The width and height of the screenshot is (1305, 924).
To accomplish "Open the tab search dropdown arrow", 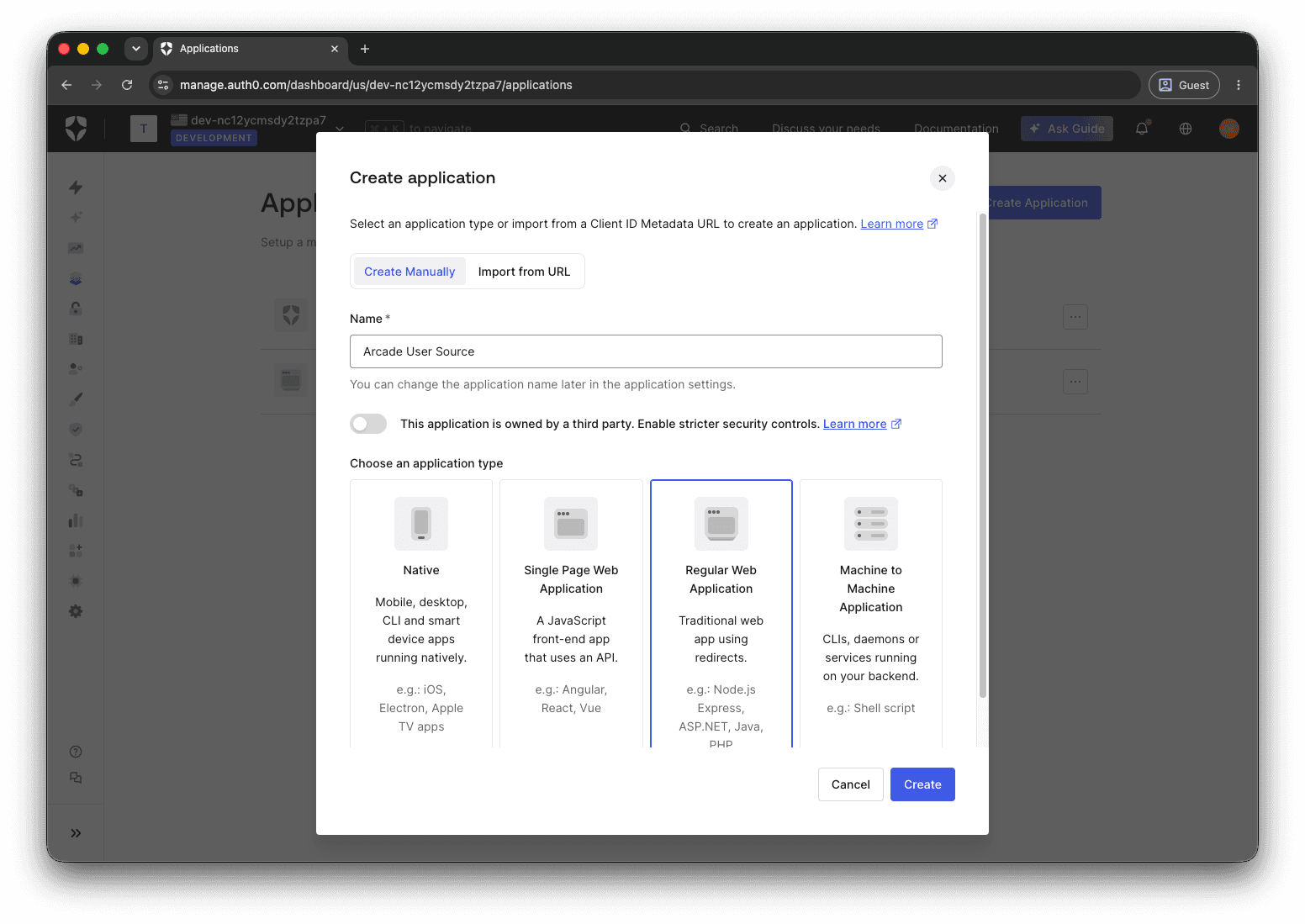I will 136,49.
